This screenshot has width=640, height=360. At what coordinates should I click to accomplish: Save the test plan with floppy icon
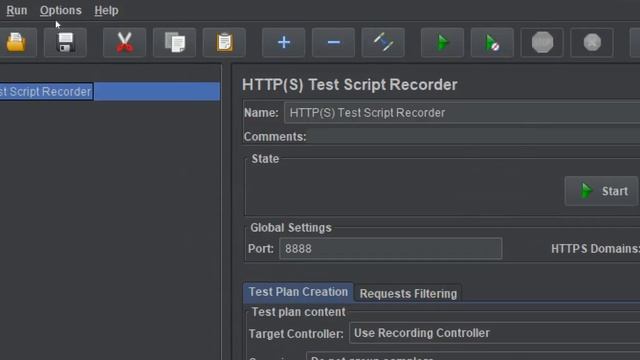coord(65,42)
